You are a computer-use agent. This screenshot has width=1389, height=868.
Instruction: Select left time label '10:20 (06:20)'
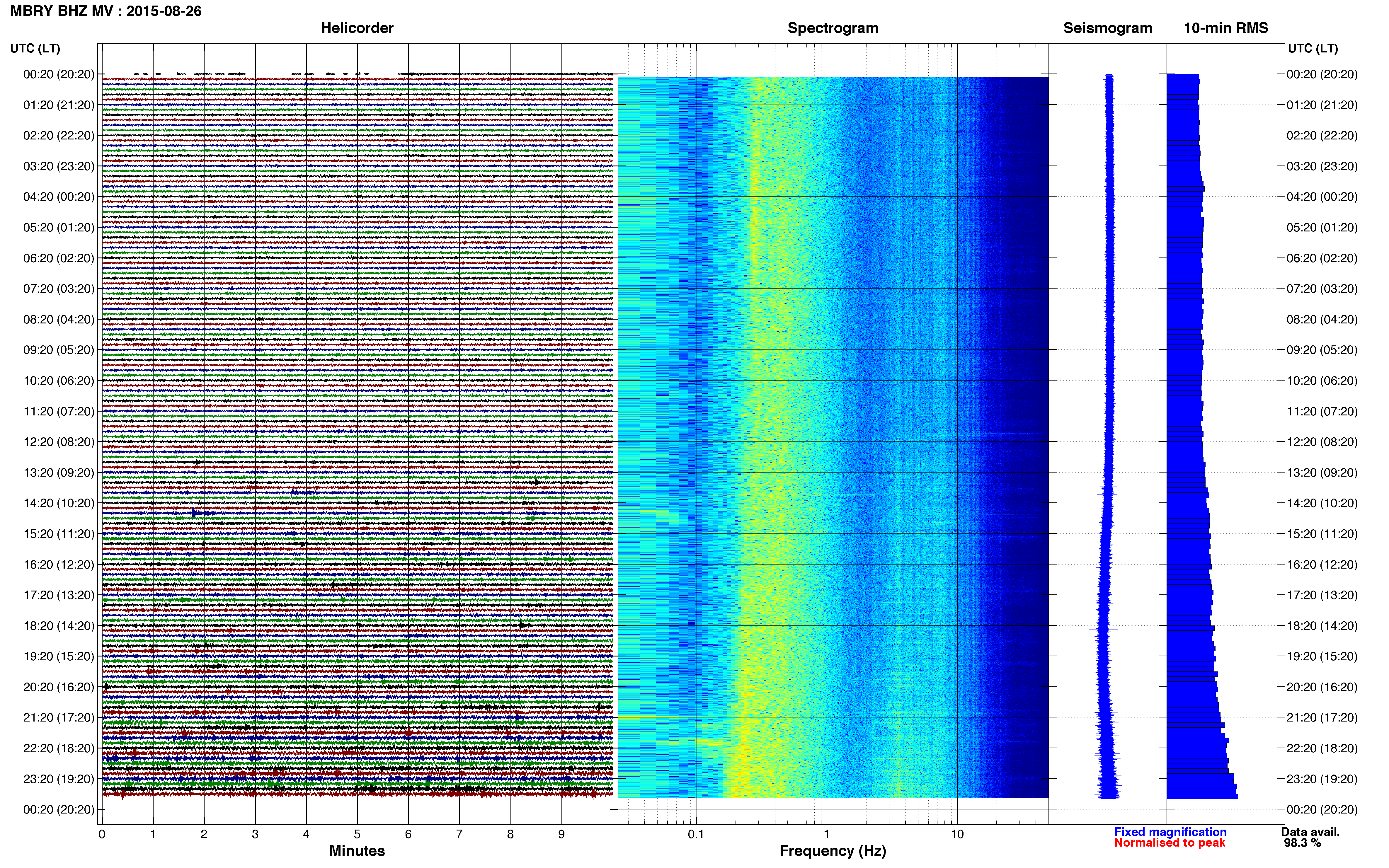click(59, 381)
